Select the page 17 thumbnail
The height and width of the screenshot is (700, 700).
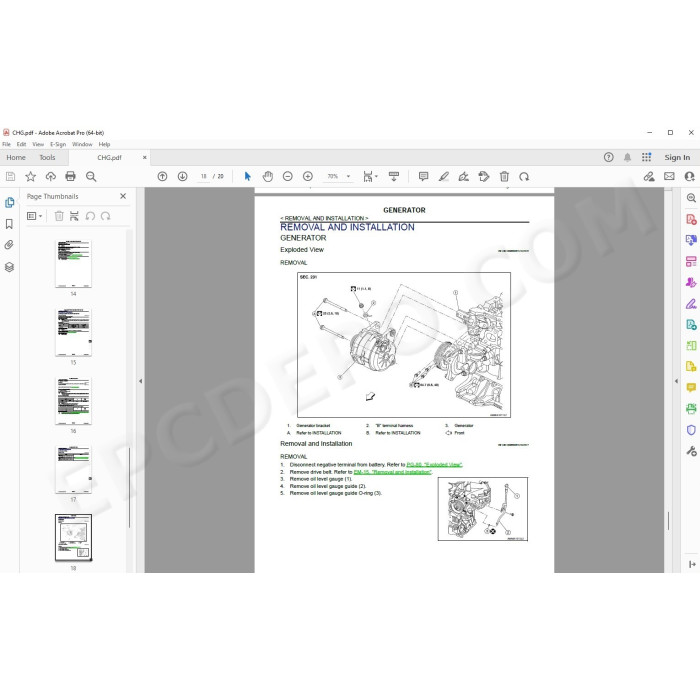[x=73, y=469]
